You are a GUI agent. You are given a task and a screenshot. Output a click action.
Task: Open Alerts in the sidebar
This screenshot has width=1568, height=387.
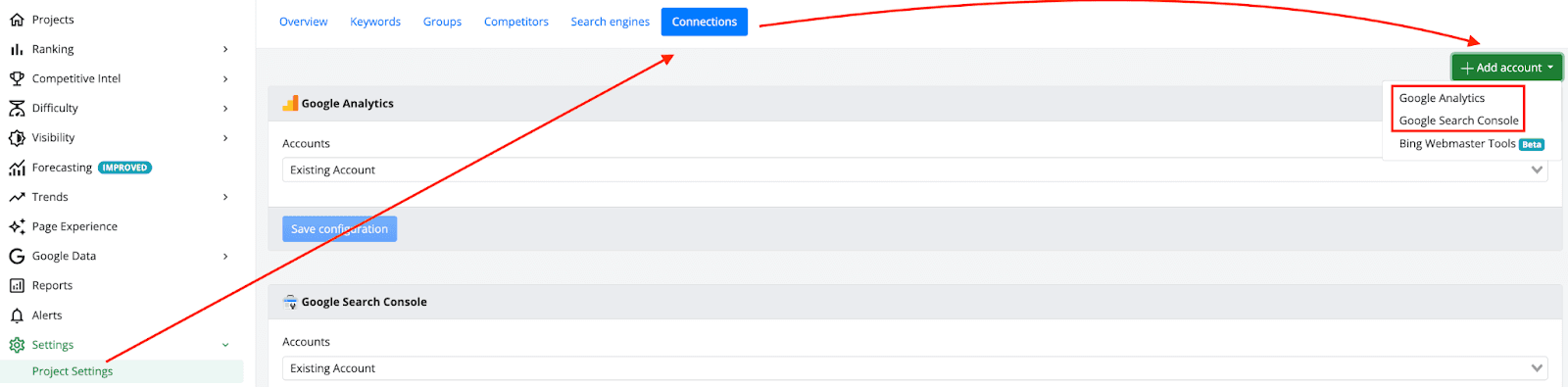(47, 315)
